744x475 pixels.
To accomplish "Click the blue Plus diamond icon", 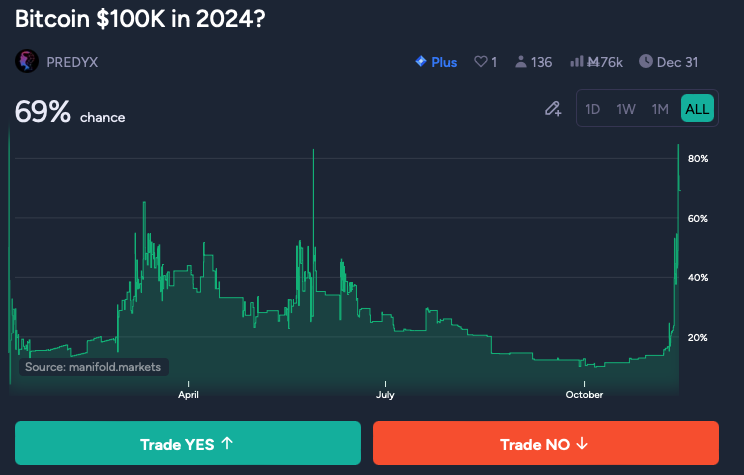I will pos(420,61).
